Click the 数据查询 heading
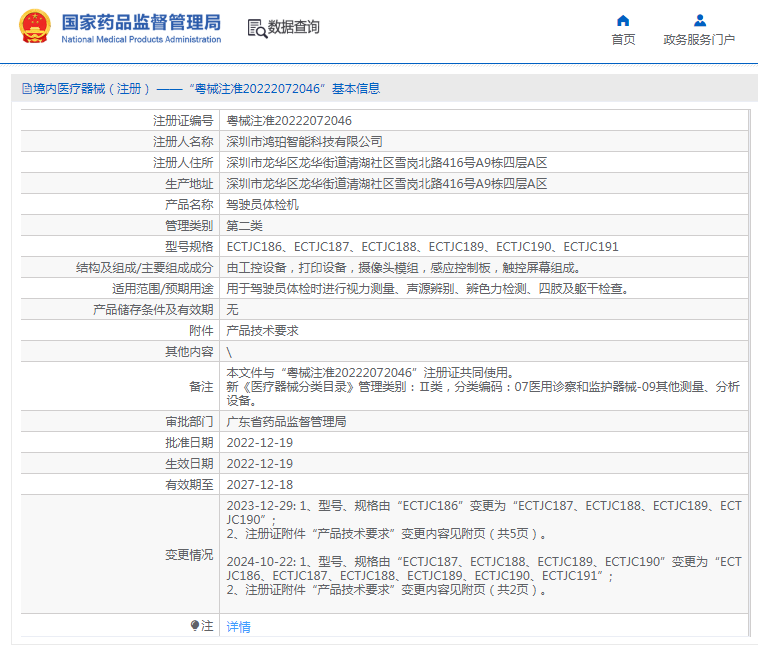Image resolution: width=758 pixels, height=651 pixels. click(x=293, y=27)
